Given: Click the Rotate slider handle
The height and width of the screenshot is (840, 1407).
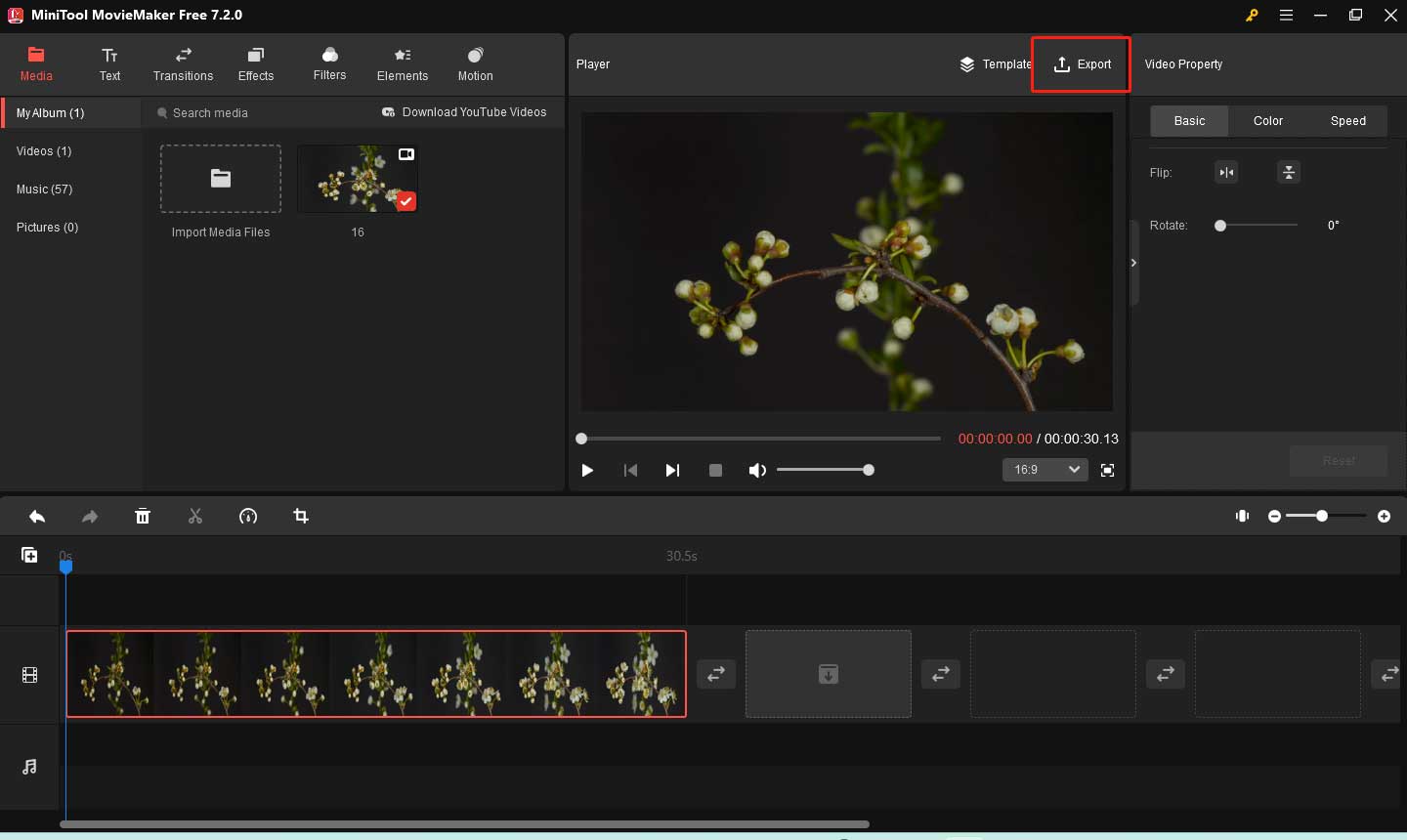Looking at the screenshot, I should (1220, 226).
